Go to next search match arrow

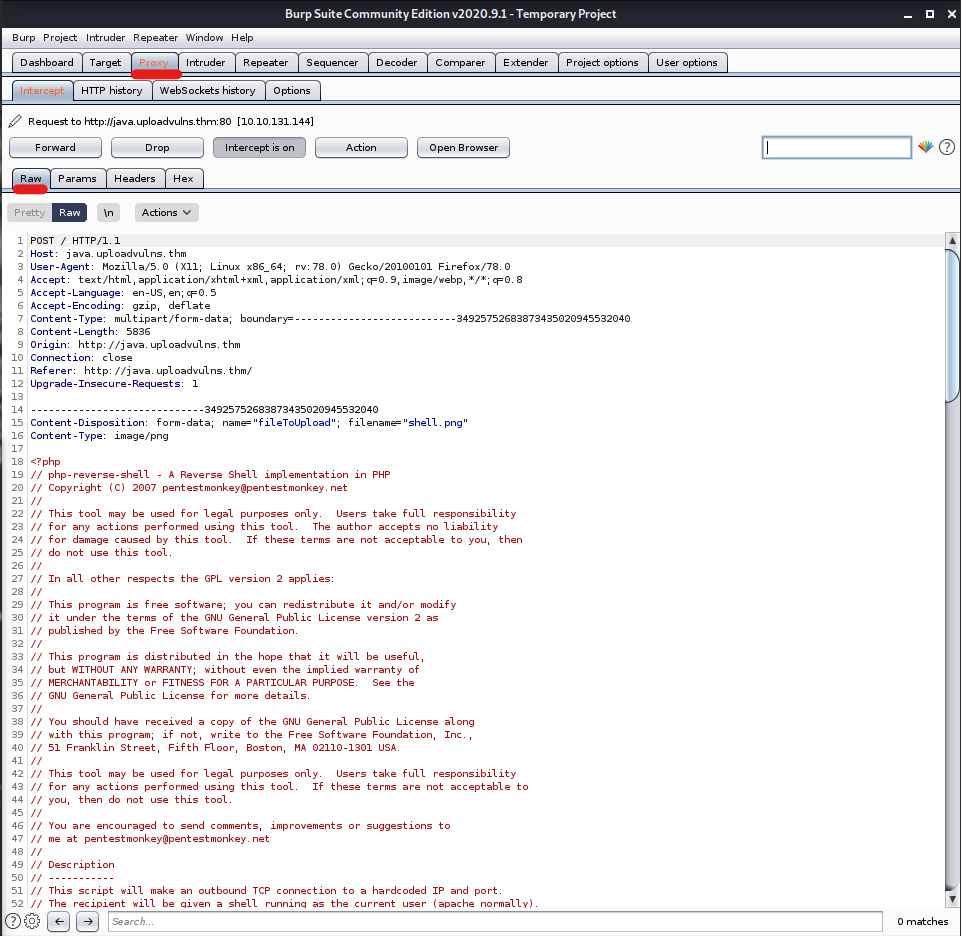88,921
